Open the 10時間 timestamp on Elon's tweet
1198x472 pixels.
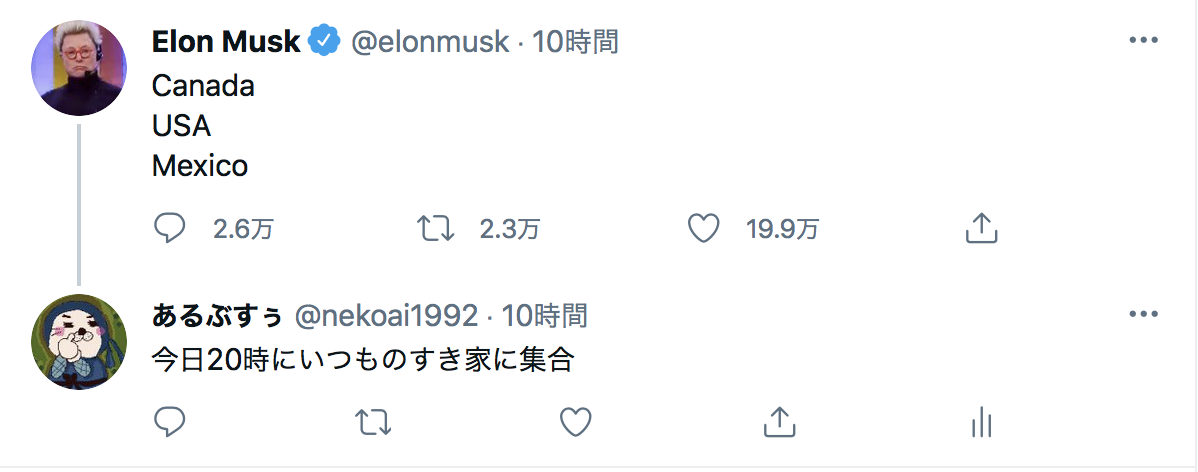tap(575, 41)
